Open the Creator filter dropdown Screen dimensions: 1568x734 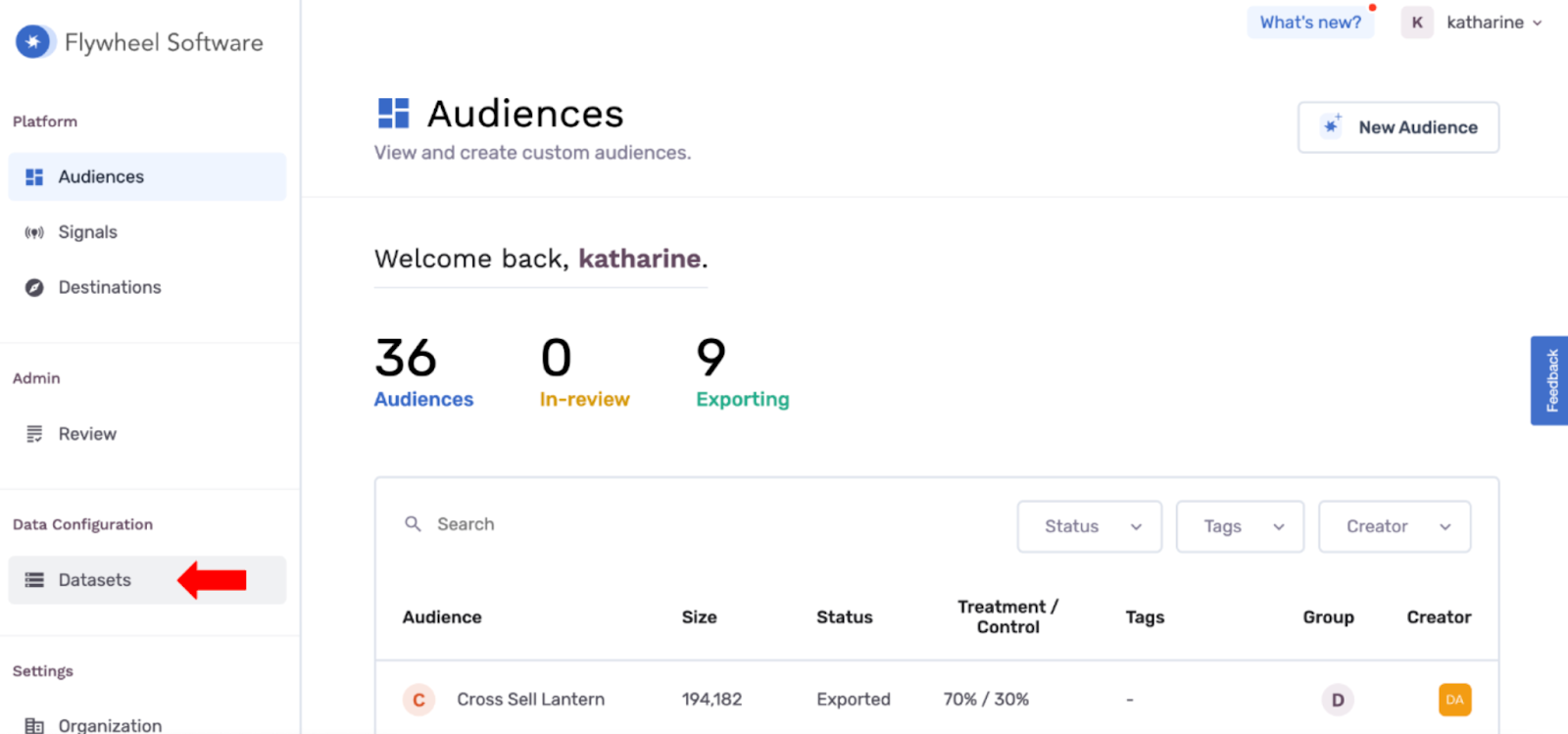(1395, 526)
